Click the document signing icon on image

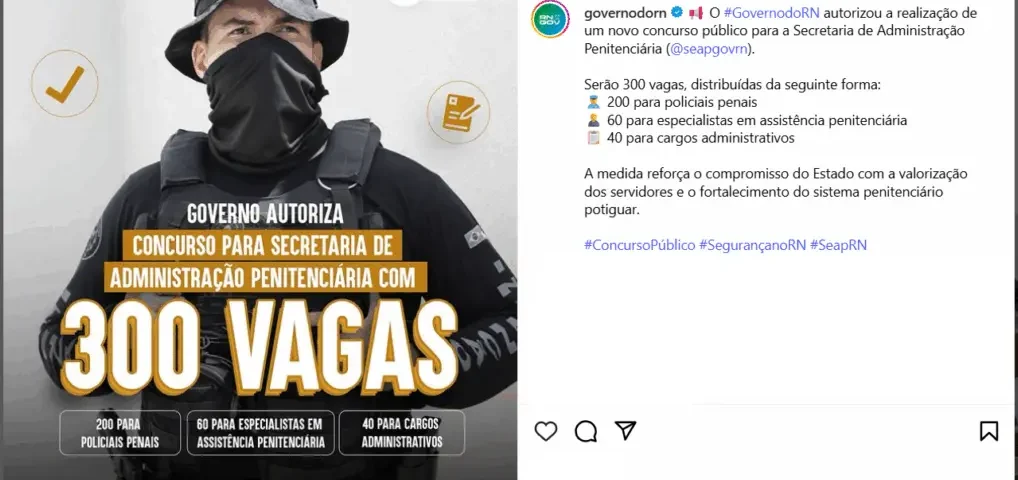pos(458,112)
